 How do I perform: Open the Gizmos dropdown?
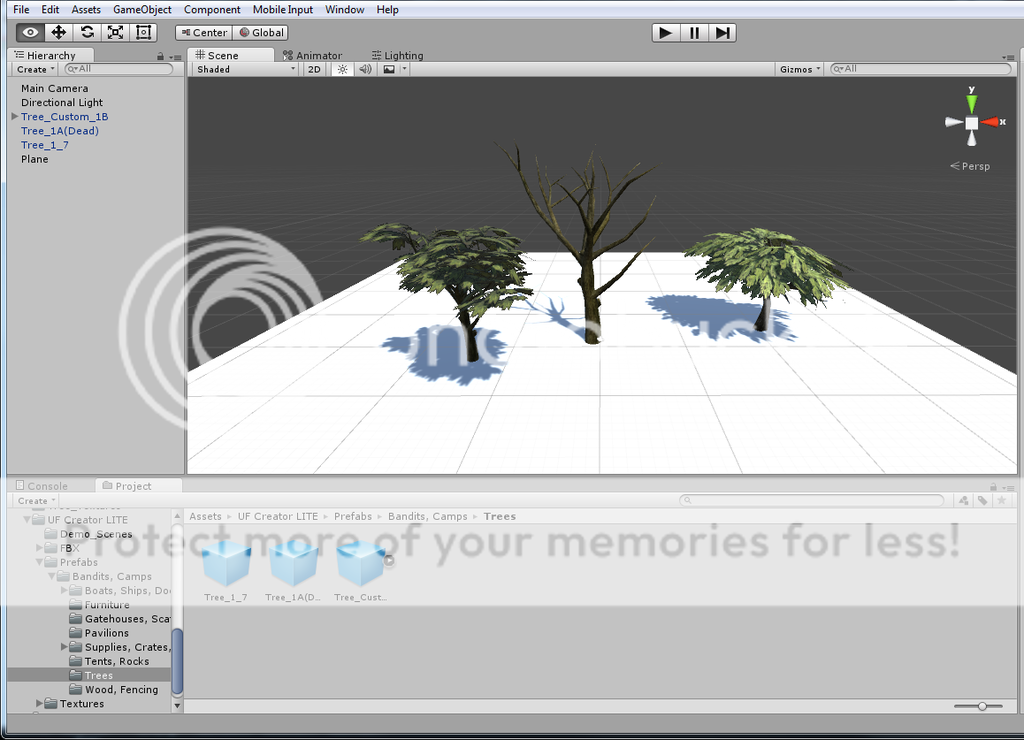pos(798,69)
